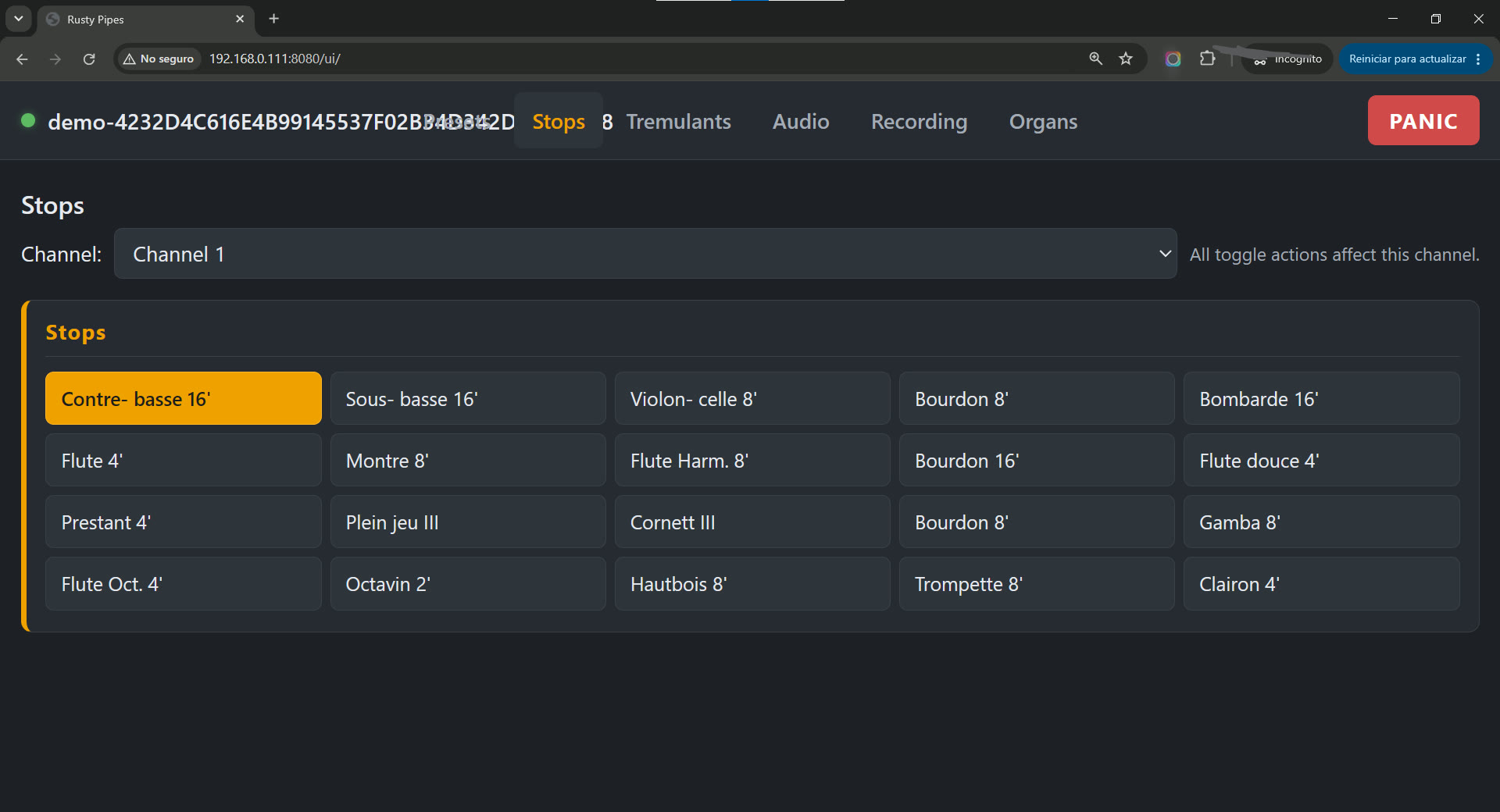Enable Flute douce 4' stop
This screenshot has width=1500, height=812.
click(x=1321, y=460)
